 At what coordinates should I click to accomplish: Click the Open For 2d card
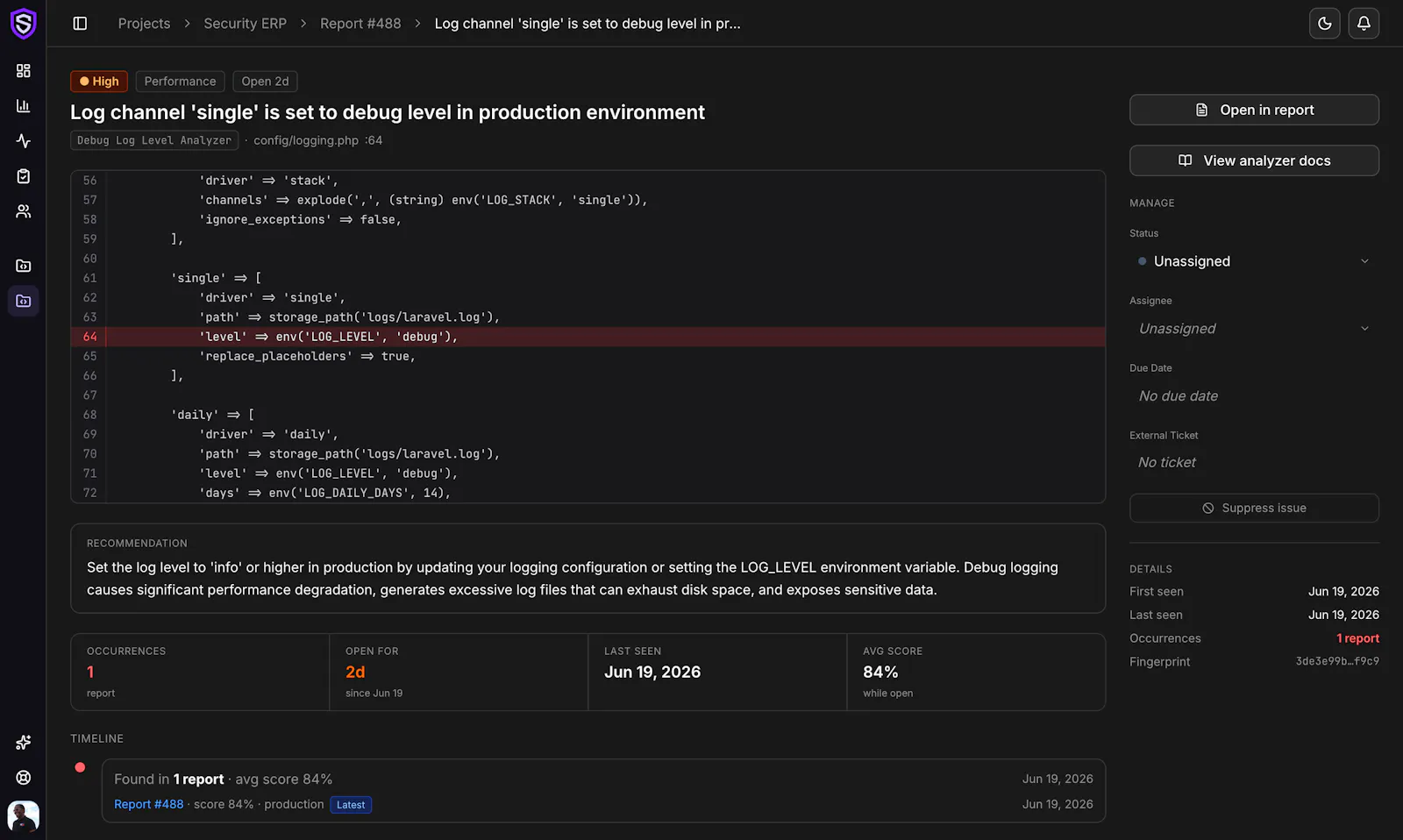point(459,672)
